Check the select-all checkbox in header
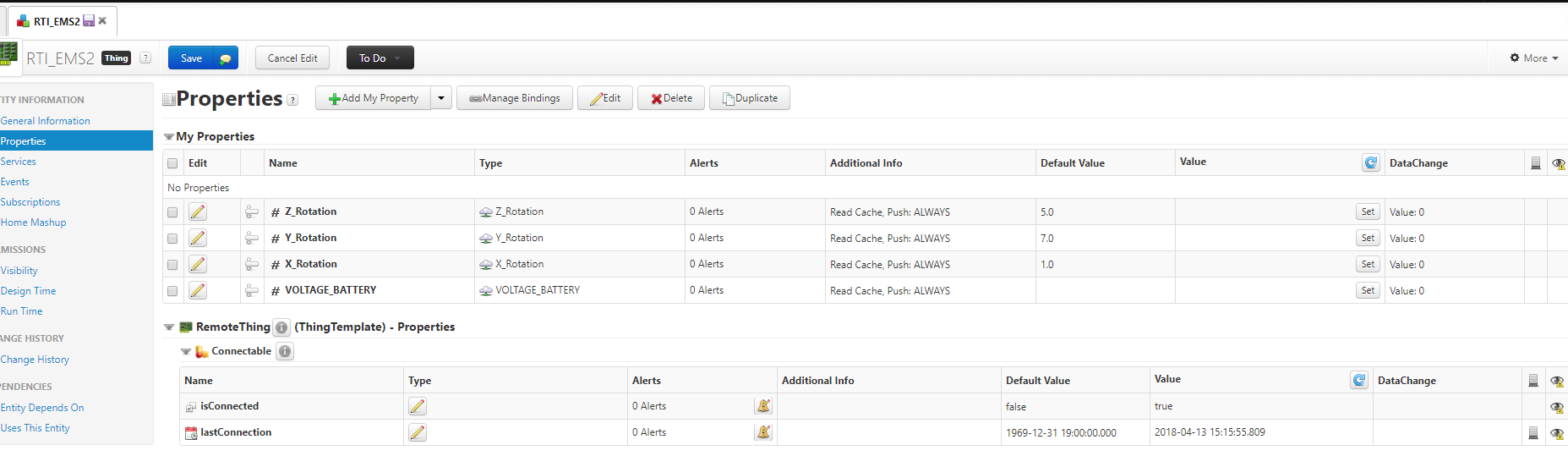 tap(172, 163)
